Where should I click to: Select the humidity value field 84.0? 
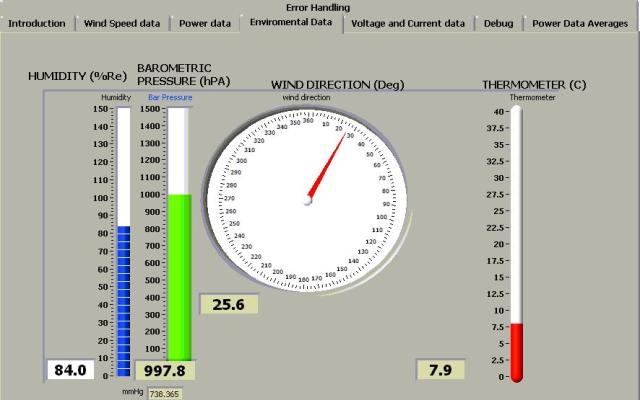pos(70,370)
